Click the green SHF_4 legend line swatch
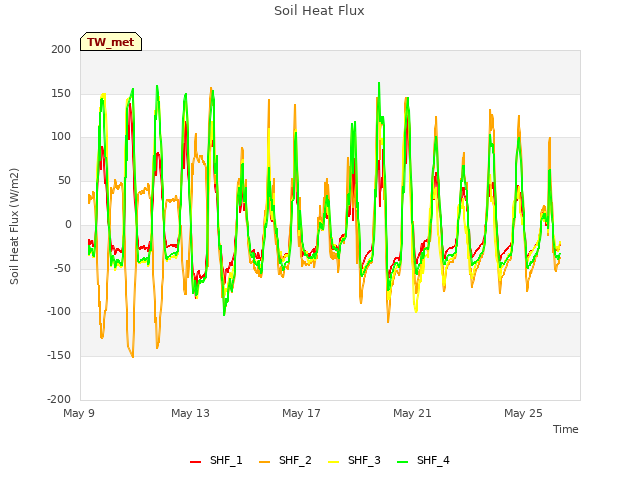The image size is (640, 480). coord(402,462)
